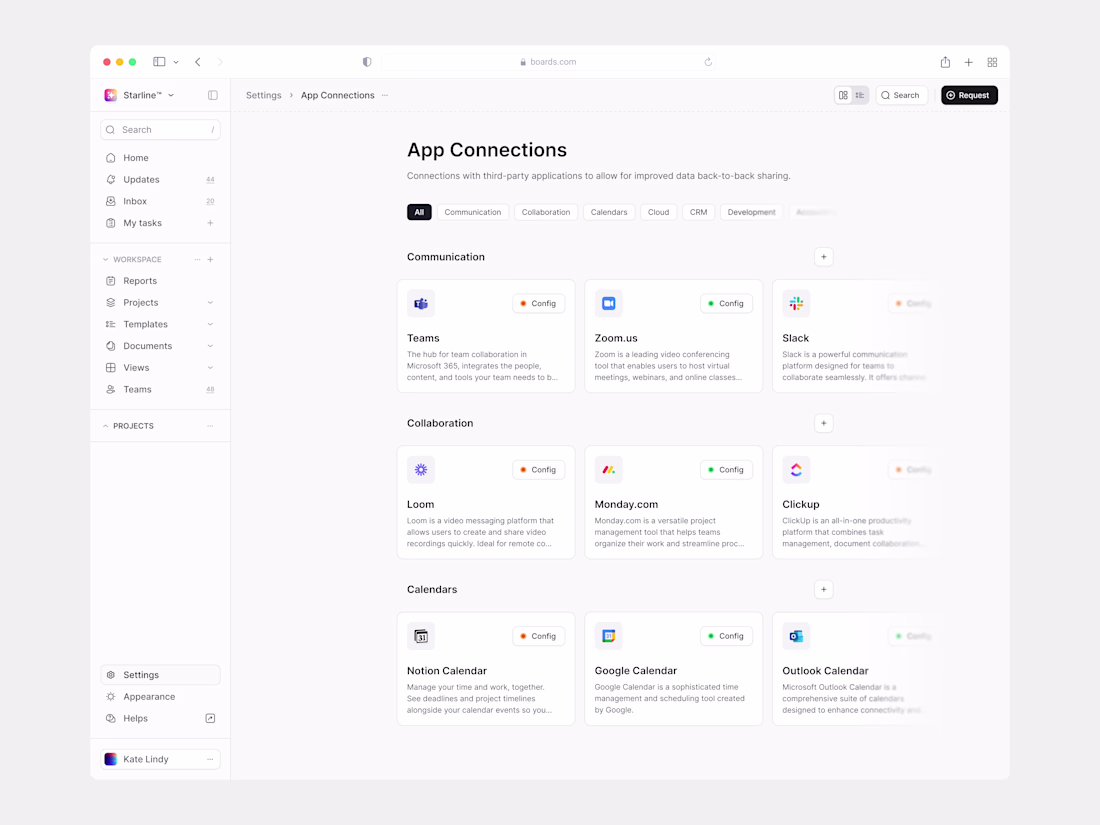This screenshot has height=825, width=1100.
Task: Open the Outlook Calendar app icon
Action: coord(796,636)
